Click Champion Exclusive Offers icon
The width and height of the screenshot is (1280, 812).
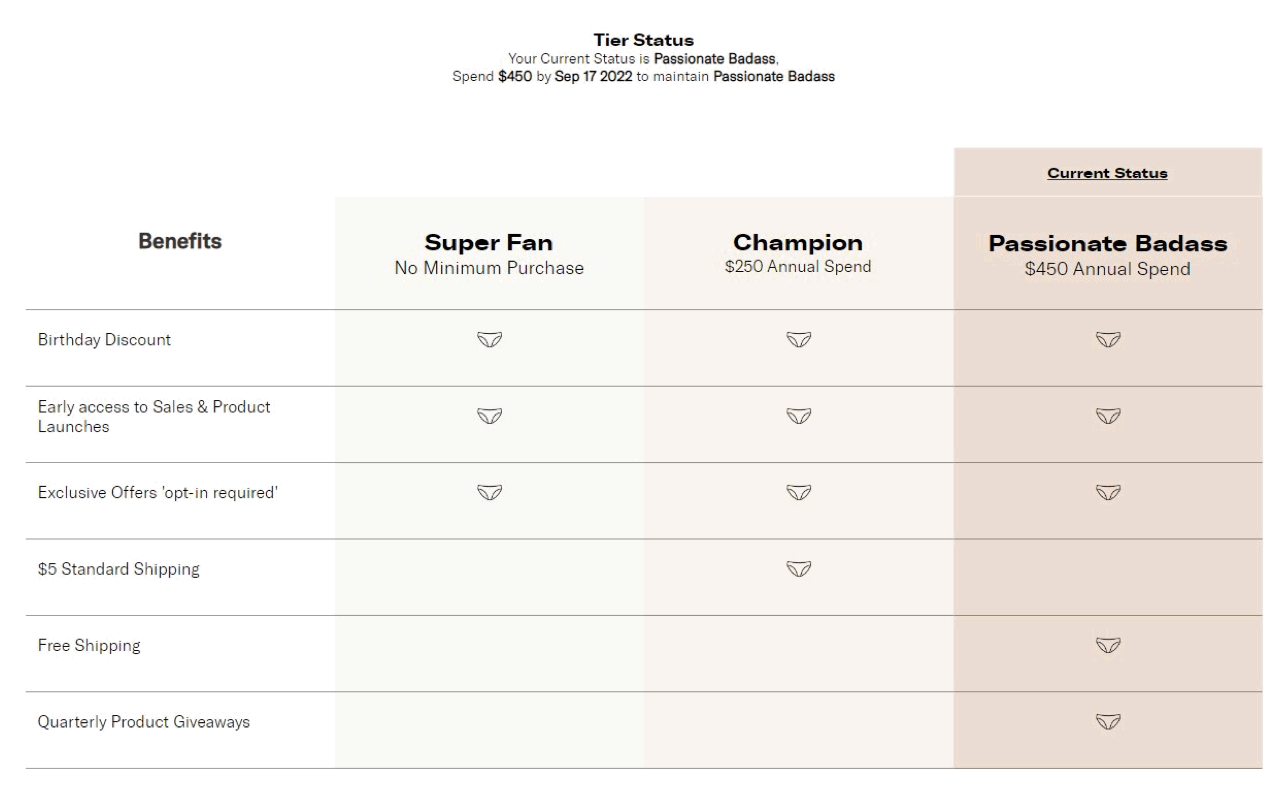click(798, 492)
